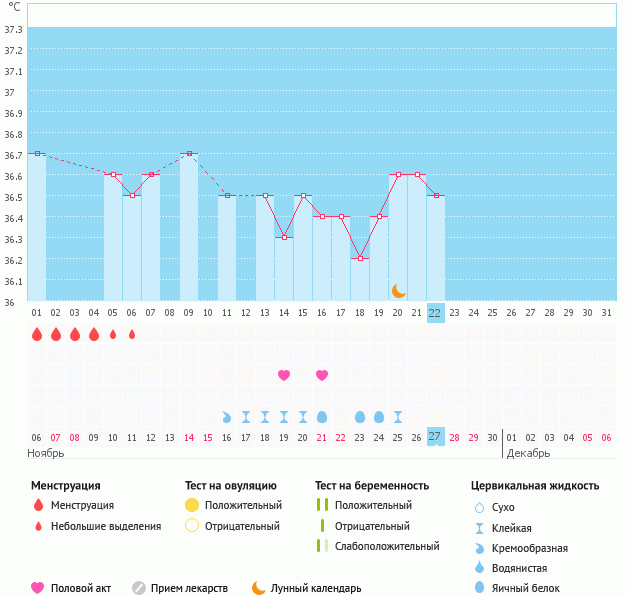Click the intercourse heart on cycle day 14
The image size is (626, 595).
(284, 375)
